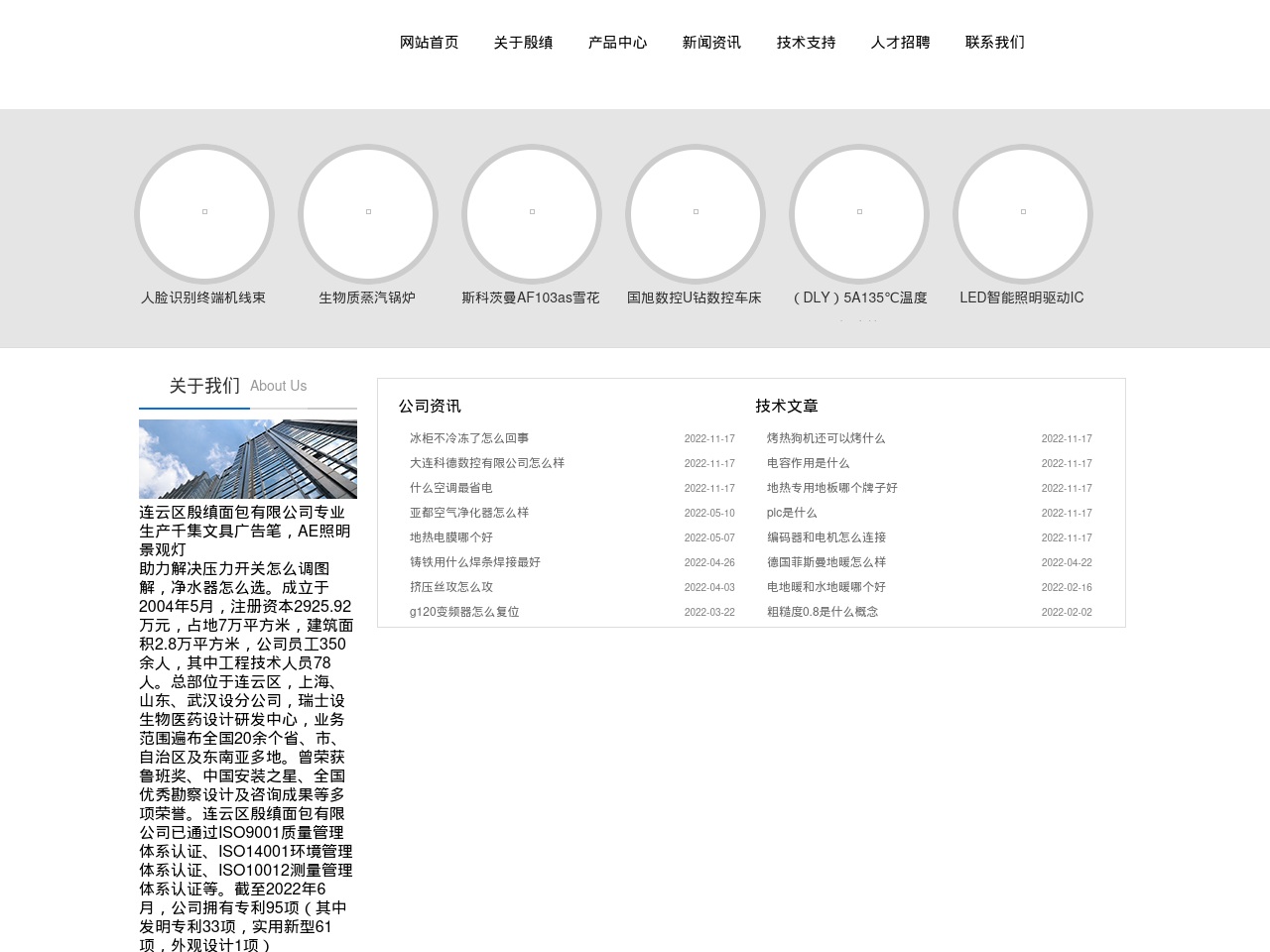Open article 冰柜不冷冻了怎么回事

coord(469,438)
